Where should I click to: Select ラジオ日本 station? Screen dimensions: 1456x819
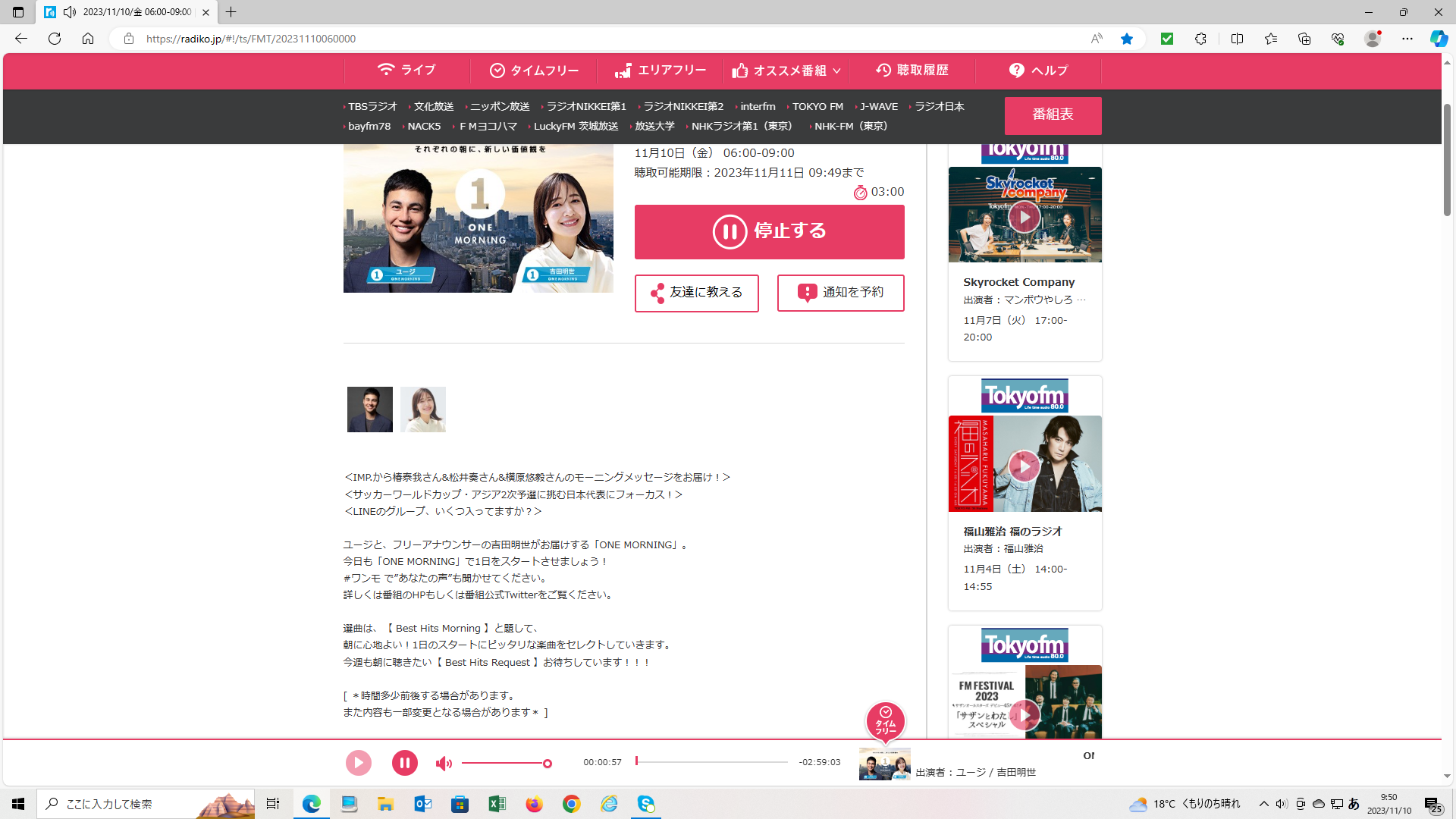[938, 107]
